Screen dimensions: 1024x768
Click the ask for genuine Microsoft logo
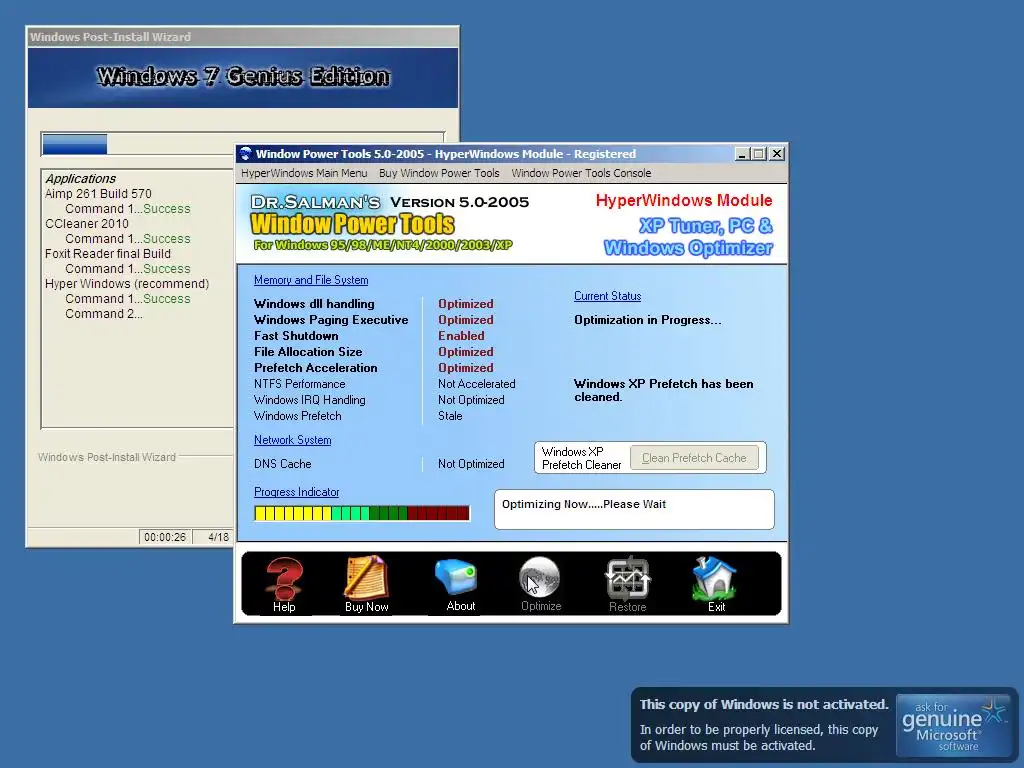tap(953, 726)
